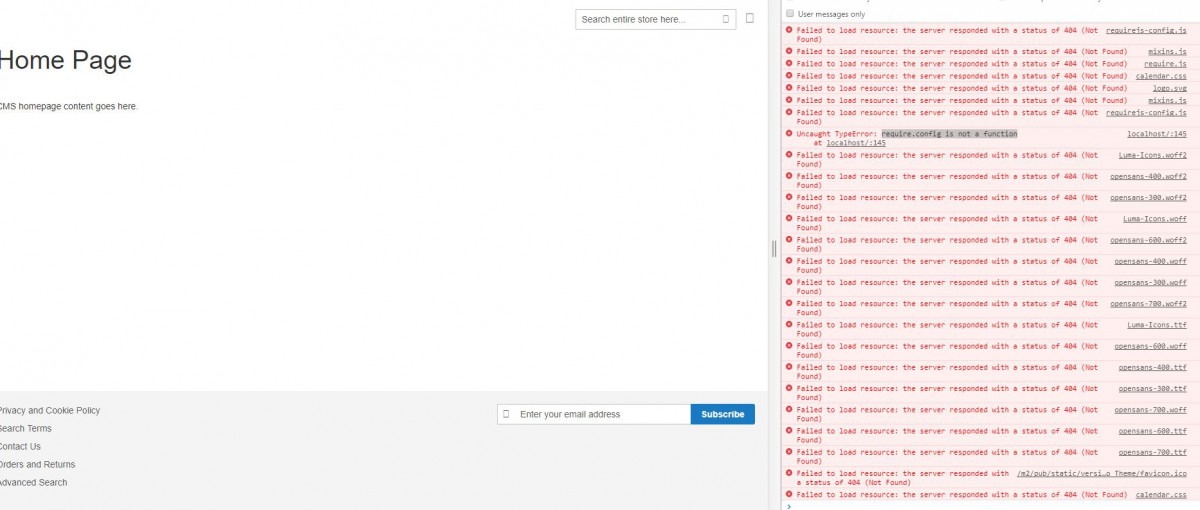Click the error icon on the Luma-Icons.woff2 row
The image size is (1200, 510).
[x=789, y=155]
